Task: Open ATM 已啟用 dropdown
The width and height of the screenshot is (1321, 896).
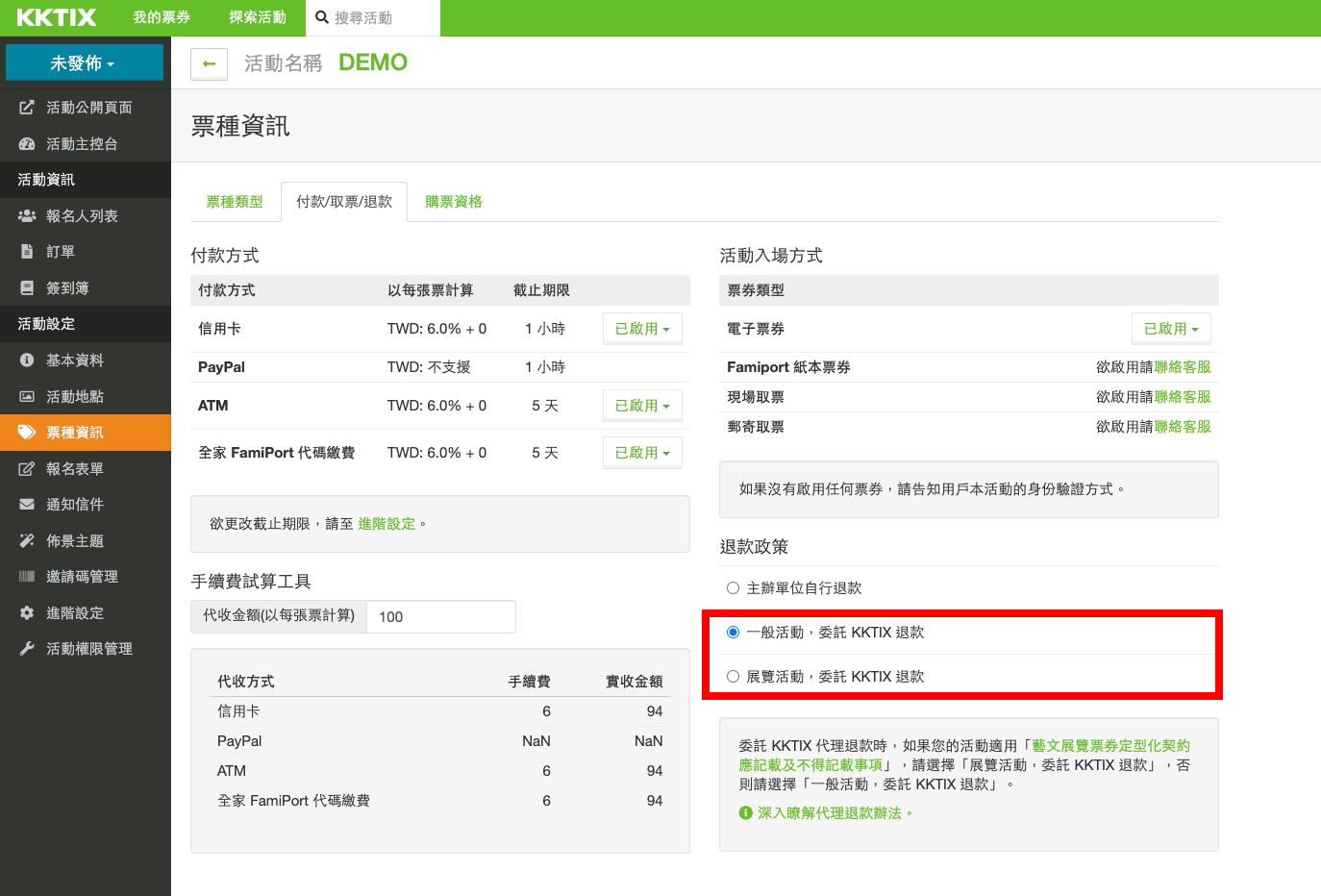Action: pyautogui.click(x=642, y=406)
